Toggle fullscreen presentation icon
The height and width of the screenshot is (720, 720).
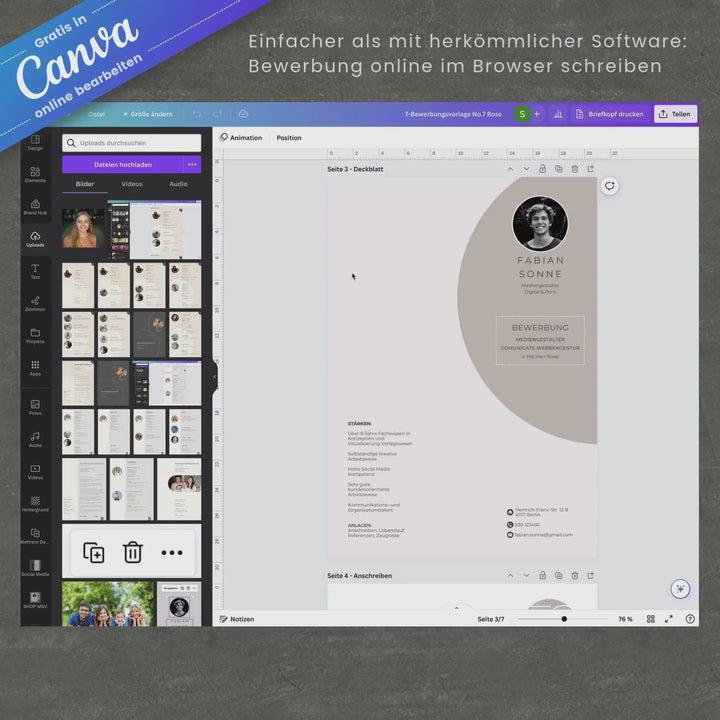(669, 619)
